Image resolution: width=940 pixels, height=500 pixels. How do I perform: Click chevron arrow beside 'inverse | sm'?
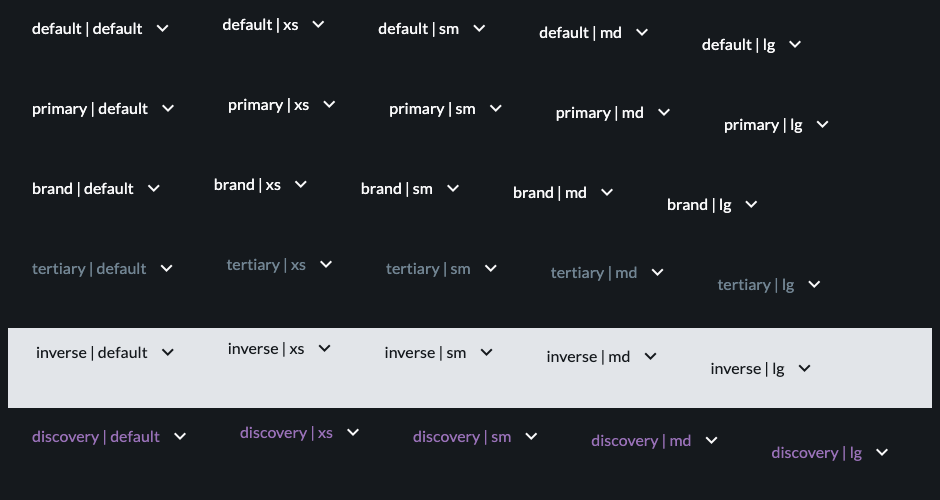(487, 352)
